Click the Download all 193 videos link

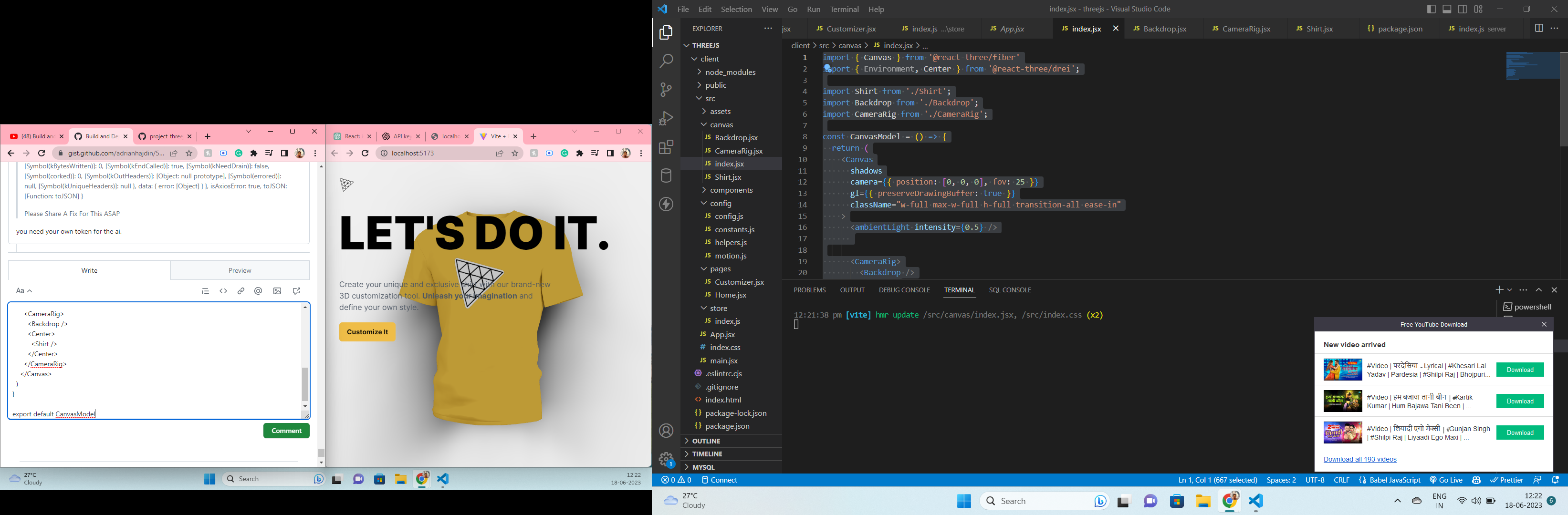1360,459
